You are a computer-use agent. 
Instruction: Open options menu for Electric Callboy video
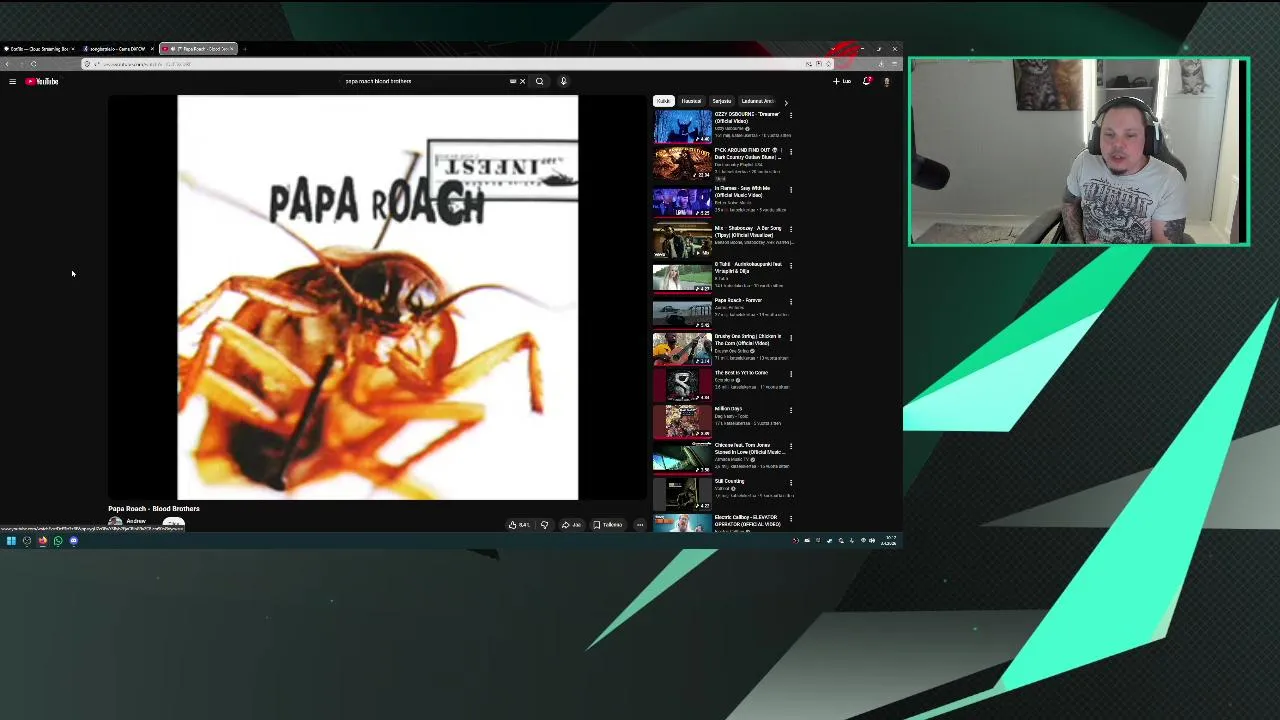[x=791, y=518]
